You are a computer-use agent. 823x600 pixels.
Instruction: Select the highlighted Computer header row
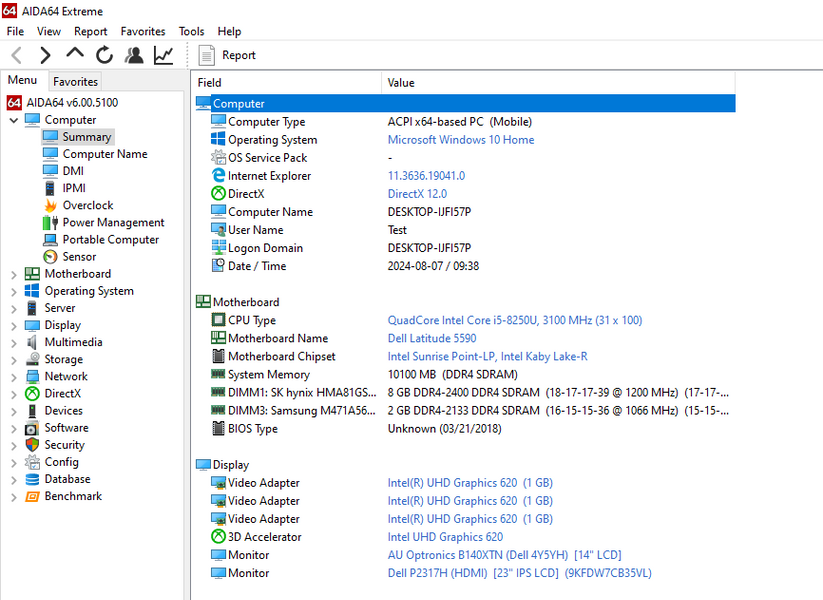pyautogui.click(x=466, y=103)
